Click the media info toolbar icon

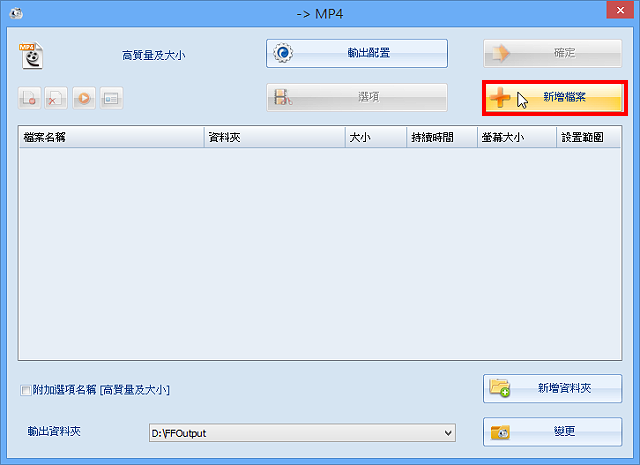coord(111,98)
